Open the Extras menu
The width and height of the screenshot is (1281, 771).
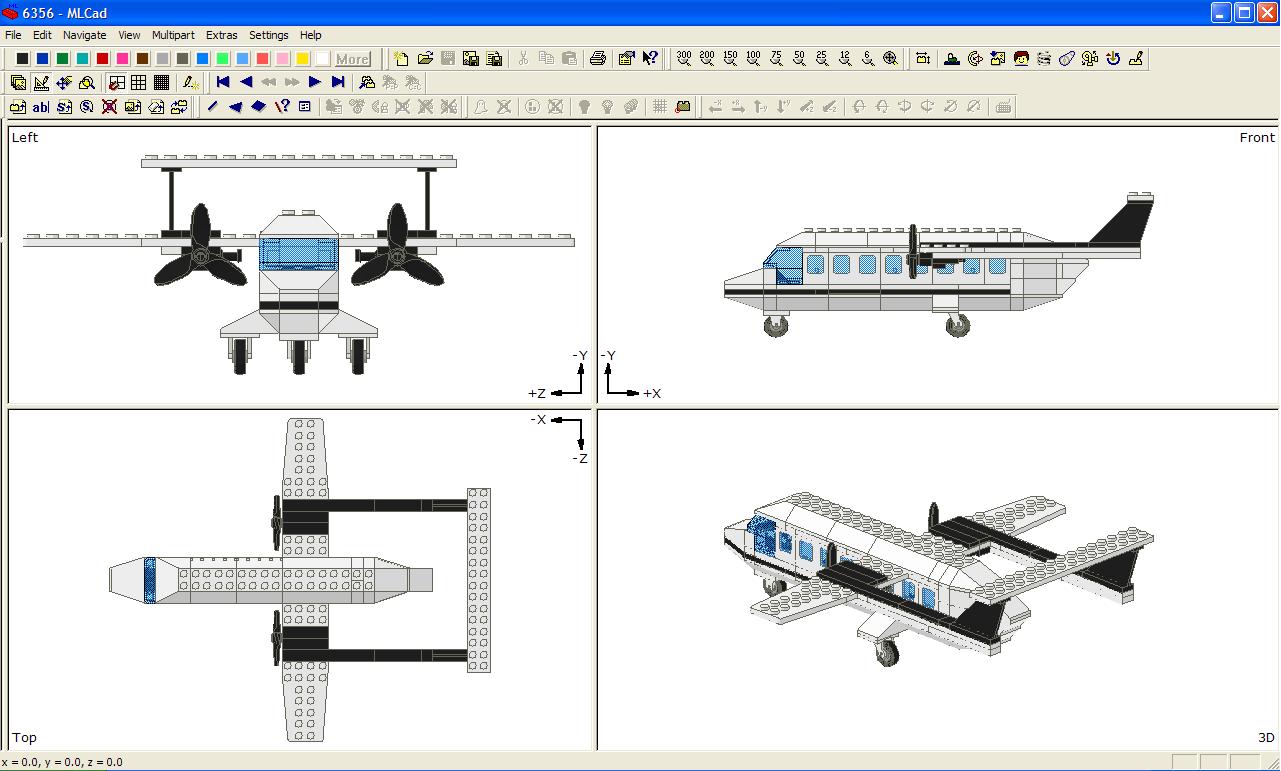[x=222, y=35]
